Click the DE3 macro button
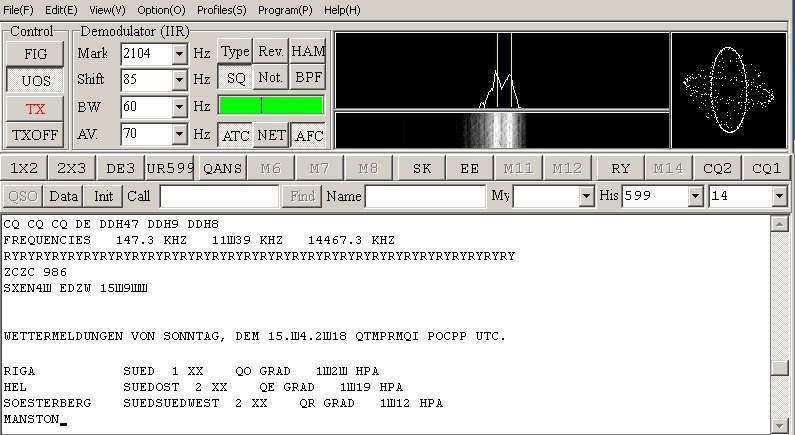 [121, 168]
